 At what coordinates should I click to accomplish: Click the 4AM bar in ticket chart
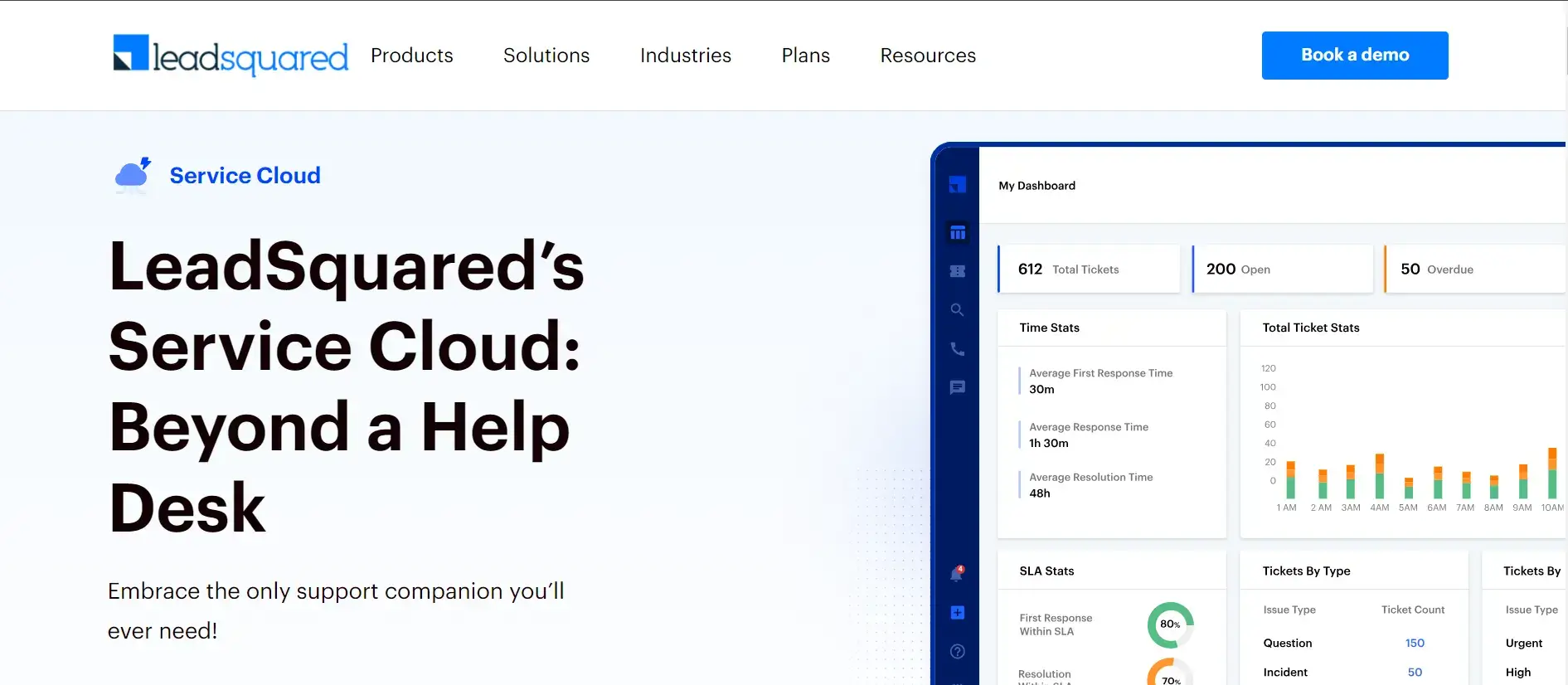point(1380,475)
